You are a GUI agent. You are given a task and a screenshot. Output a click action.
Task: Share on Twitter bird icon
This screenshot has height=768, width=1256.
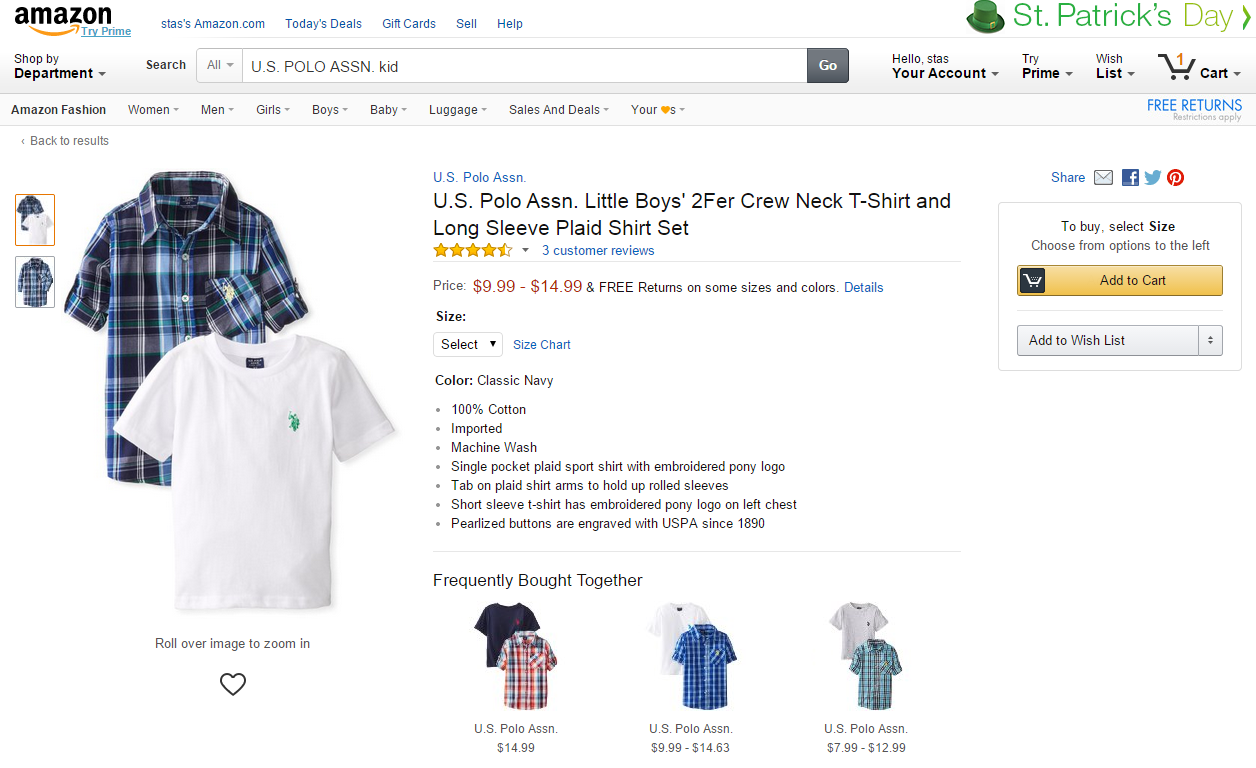click(1153, 177)
